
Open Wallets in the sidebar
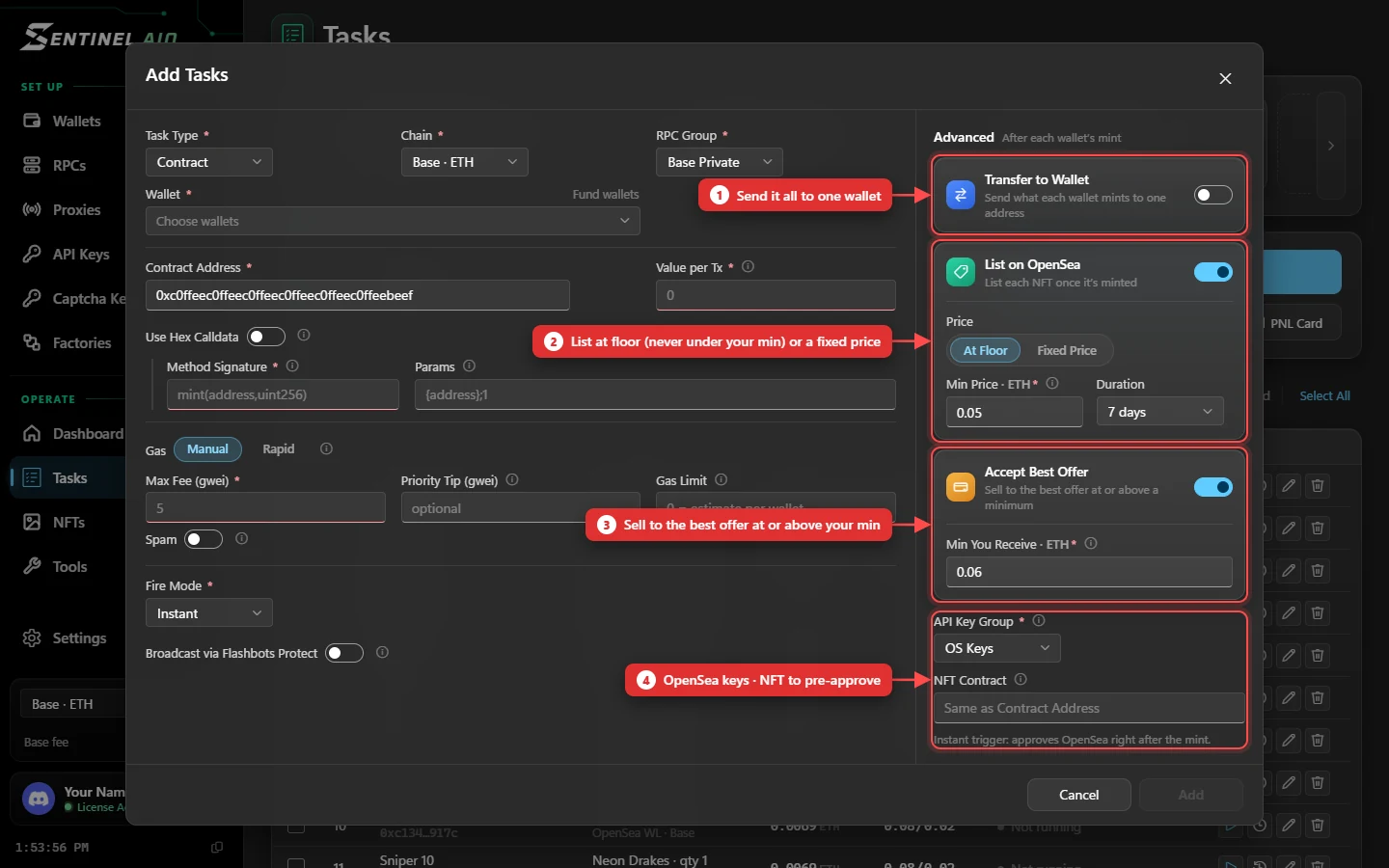tap(75, 122)
